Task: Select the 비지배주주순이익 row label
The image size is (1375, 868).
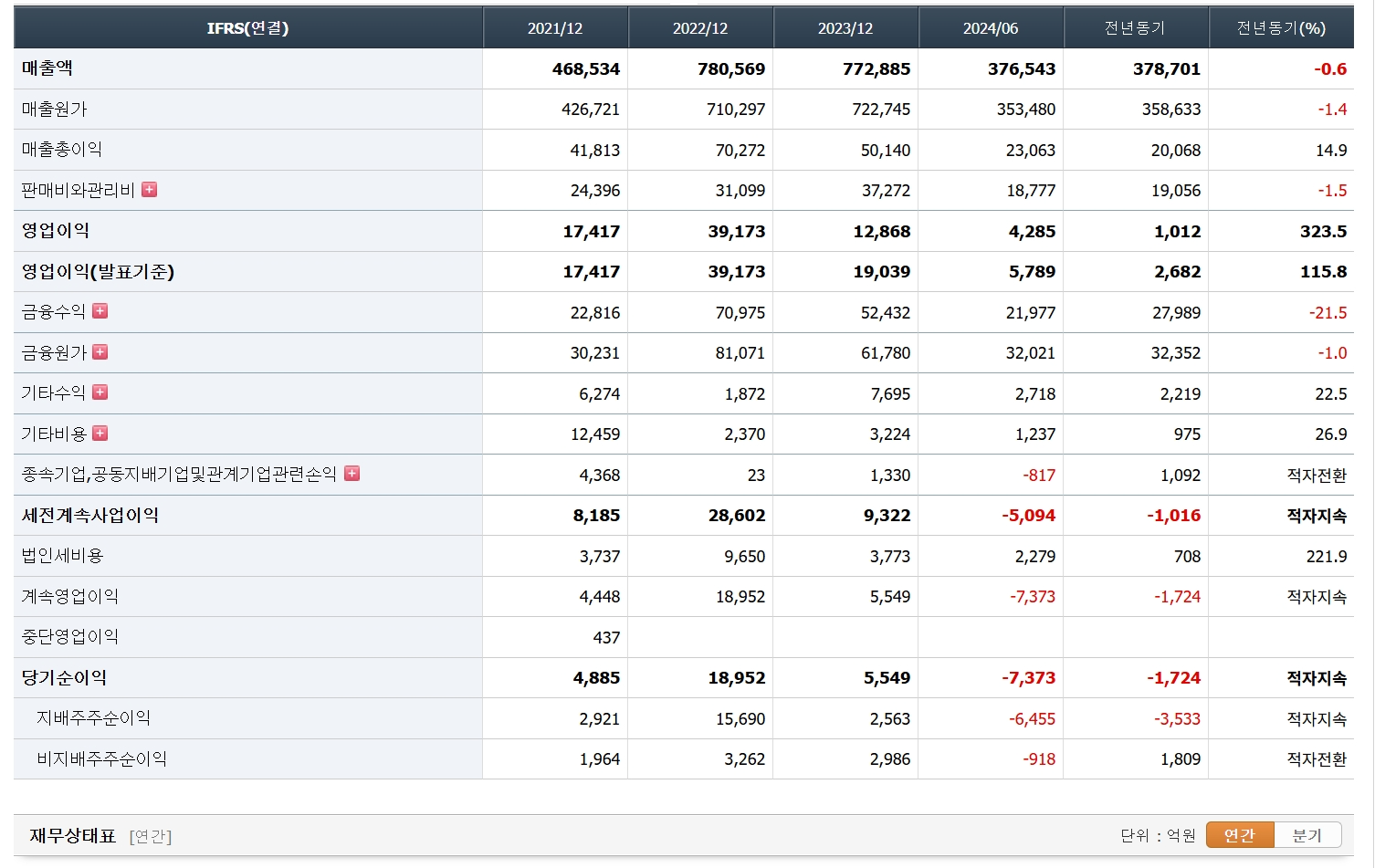Action: pos(102,759)
